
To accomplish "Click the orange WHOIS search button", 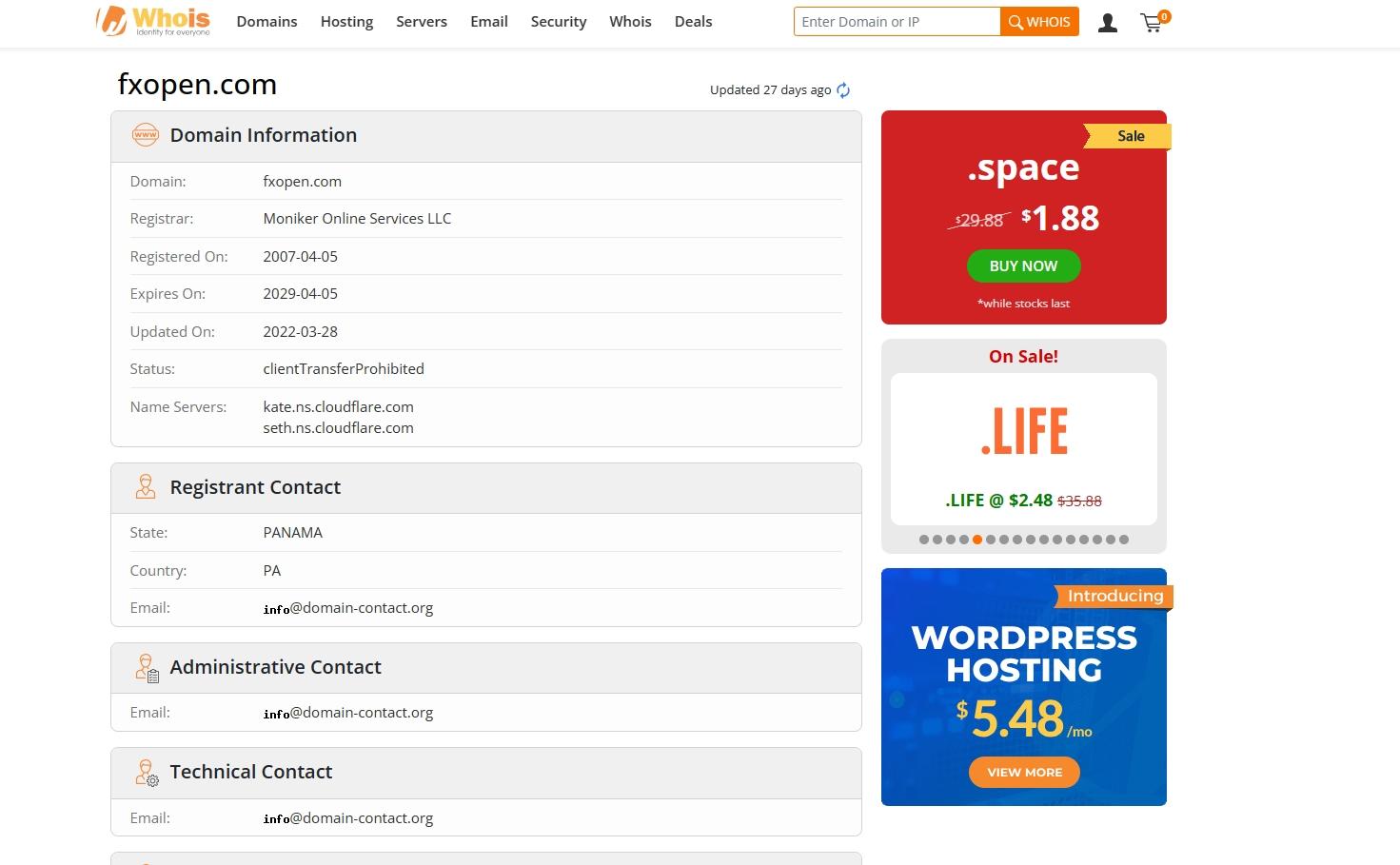I will [1039, 22].
